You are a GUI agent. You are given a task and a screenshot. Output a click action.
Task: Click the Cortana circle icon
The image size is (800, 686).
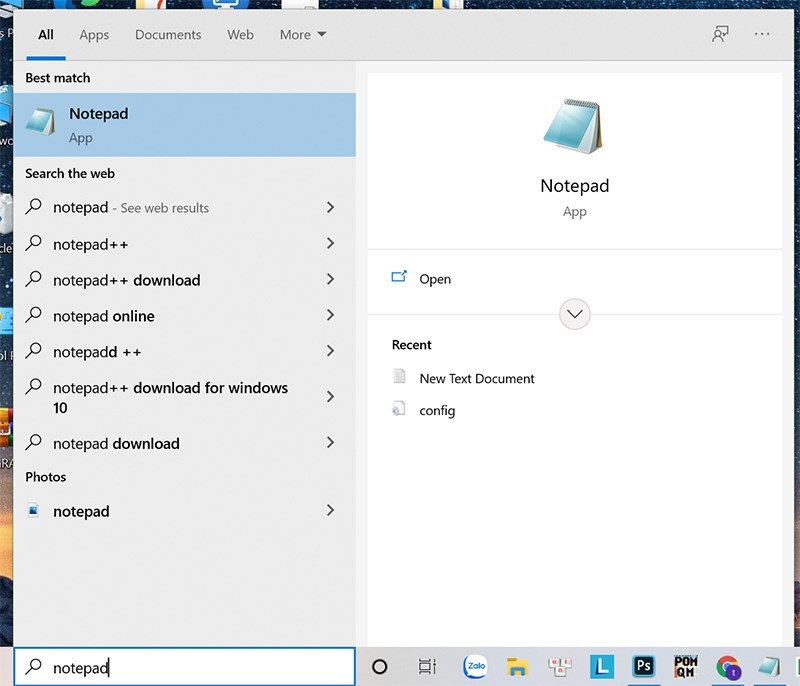point(379,667)
